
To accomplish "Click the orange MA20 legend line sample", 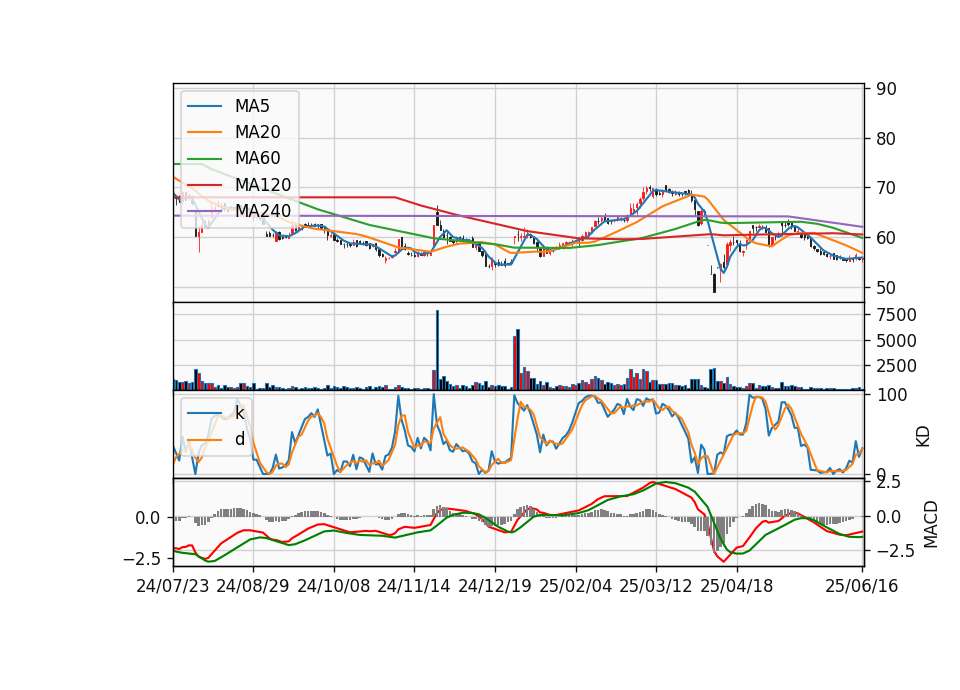I will [x=204, y=132].
